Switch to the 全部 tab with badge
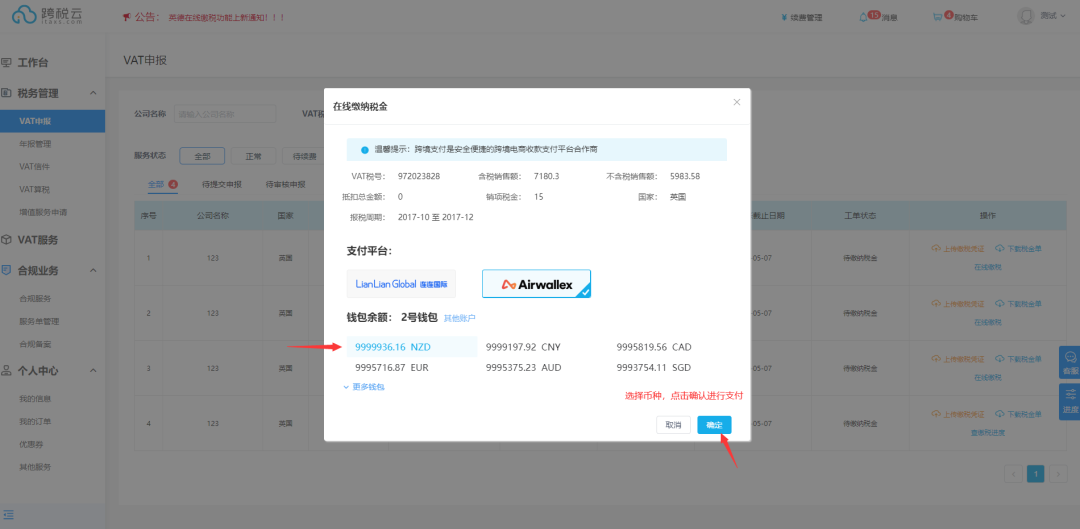The width and height of the screenshot is (1080, 529). point(163,185)
